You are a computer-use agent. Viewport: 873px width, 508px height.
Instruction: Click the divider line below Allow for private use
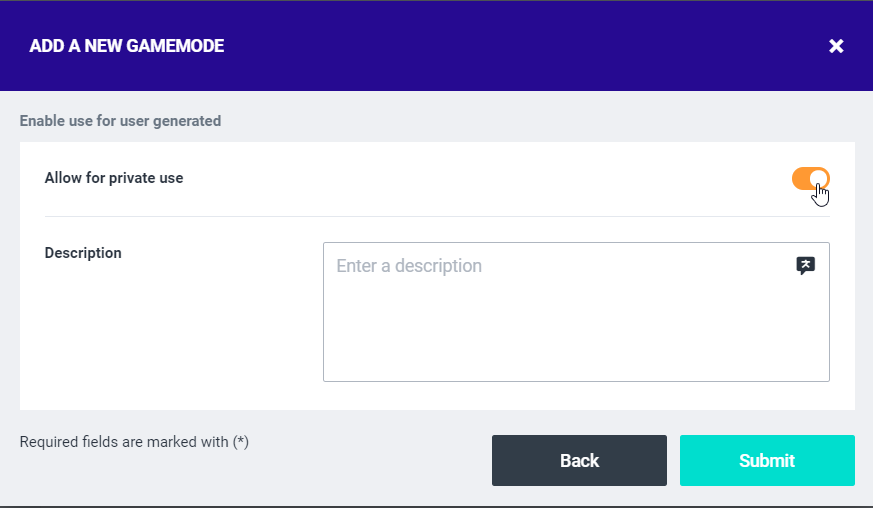pos(437,216)
